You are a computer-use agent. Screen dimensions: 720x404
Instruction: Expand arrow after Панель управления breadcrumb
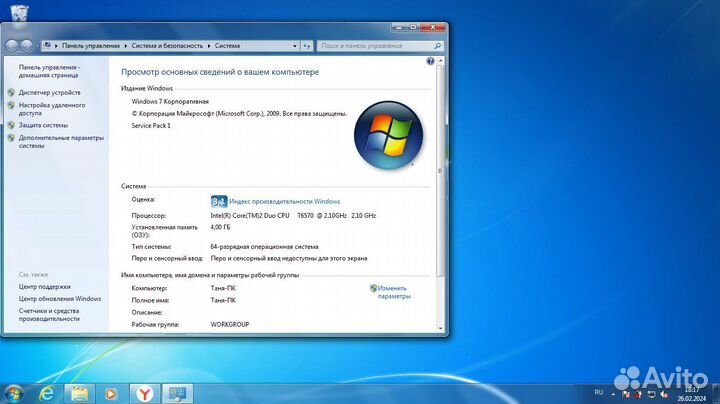click(x=126, y=46)
